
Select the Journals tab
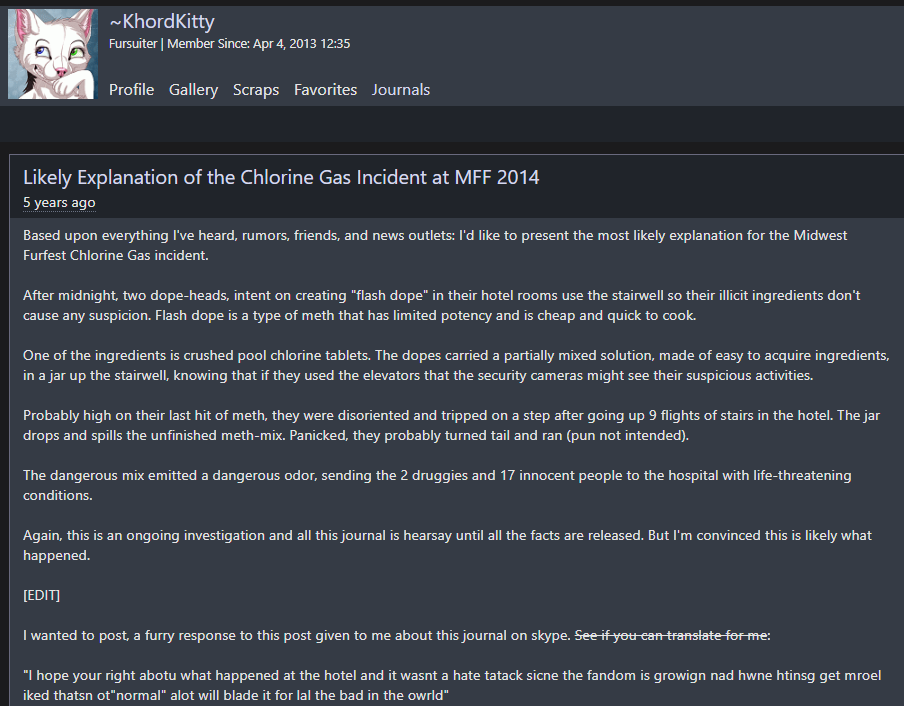pos(401,90)
